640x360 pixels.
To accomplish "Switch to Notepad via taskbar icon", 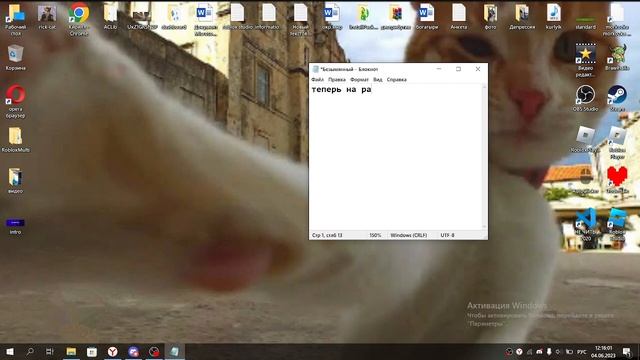I will click(174, 351).
